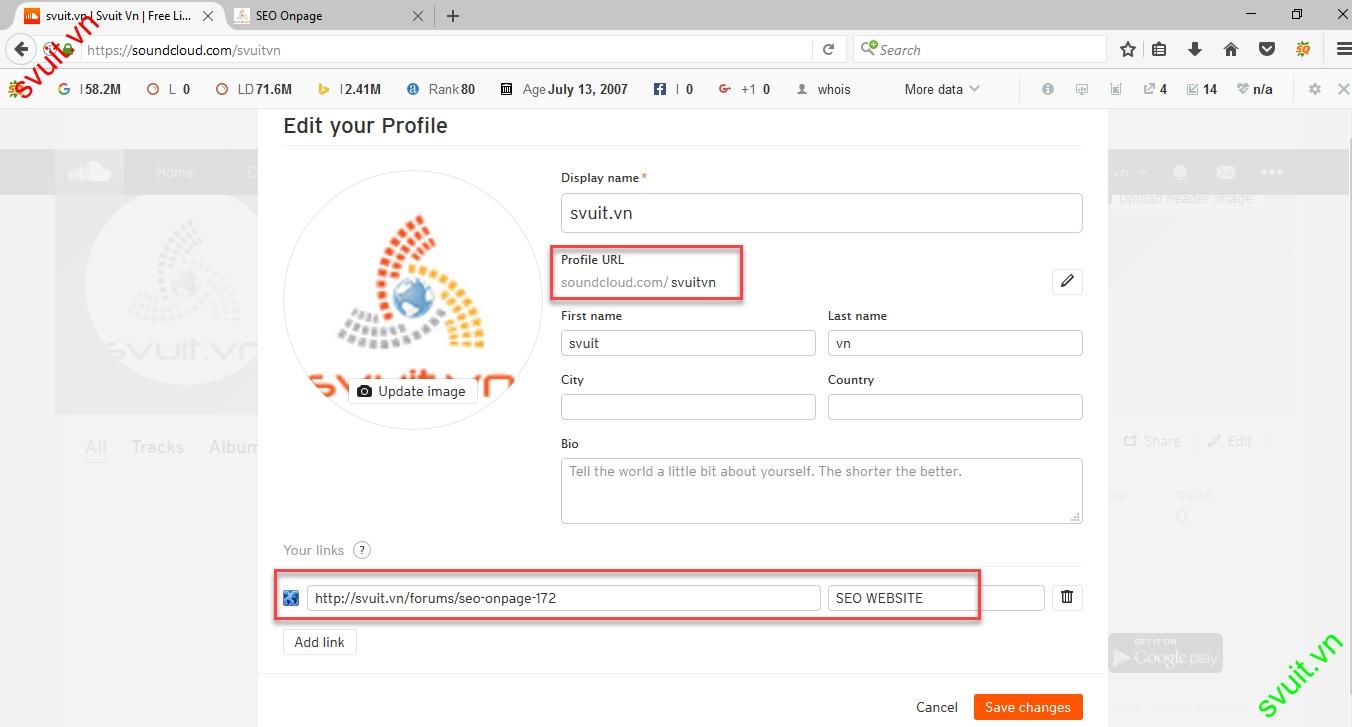Reload the page using the refresh icon

click(x=828, y=49)
